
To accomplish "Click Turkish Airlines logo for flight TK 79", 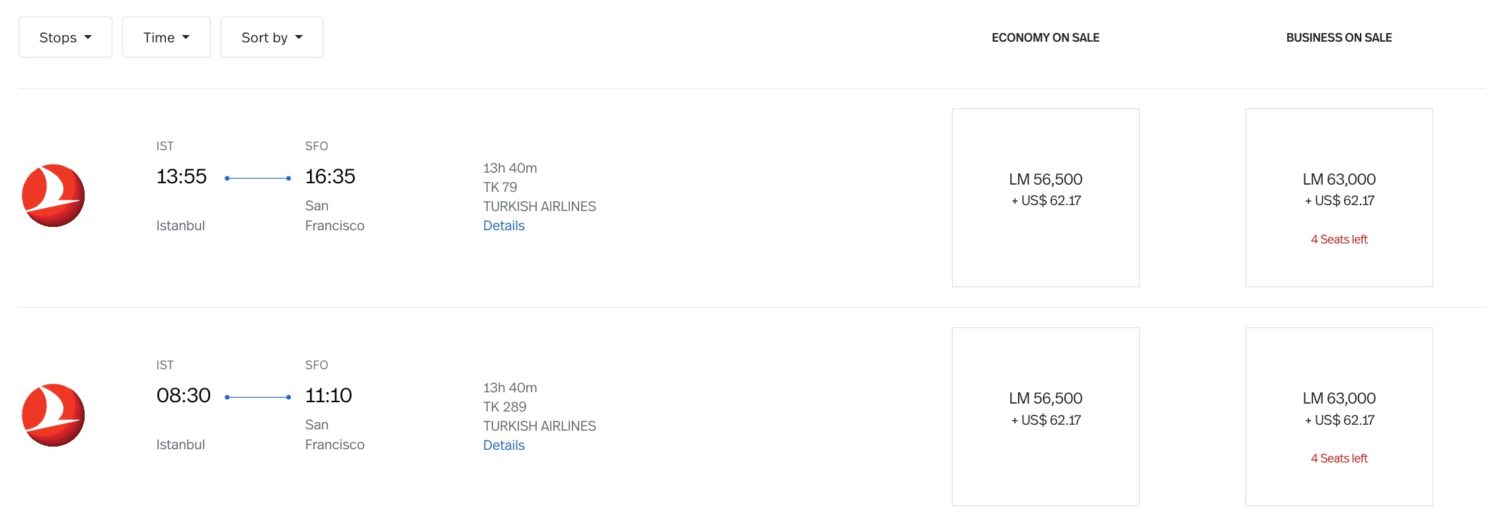I will point(53,195).
